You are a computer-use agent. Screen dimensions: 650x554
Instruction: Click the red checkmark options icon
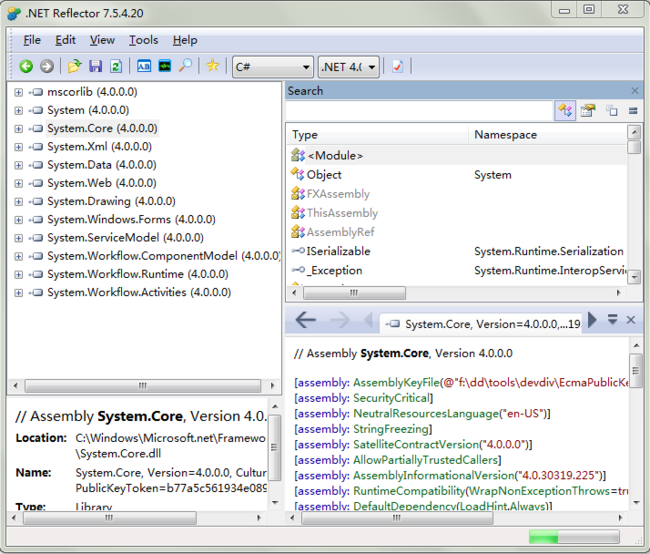[x=398, y=66]
